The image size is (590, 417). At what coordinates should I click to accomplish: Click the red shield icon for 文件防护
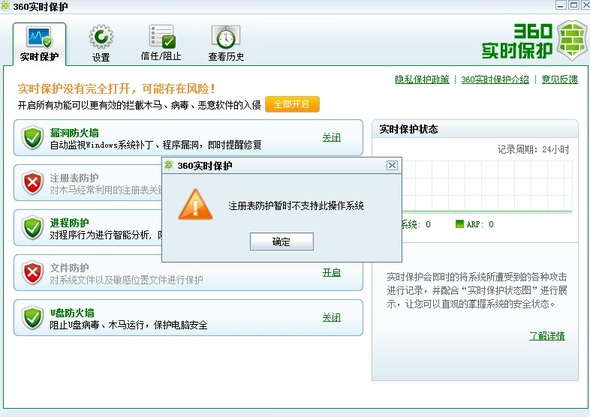33,272
